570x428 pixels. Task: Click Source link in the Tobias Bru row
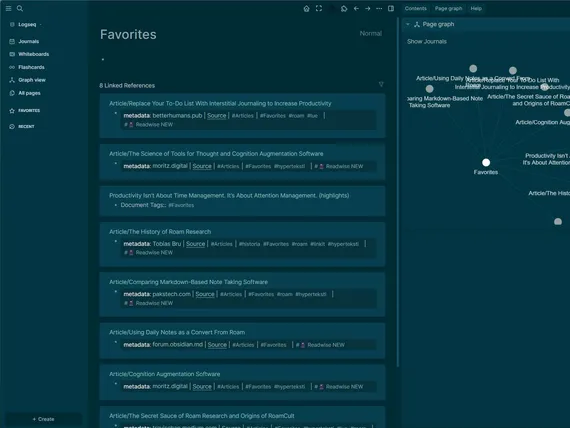tap(196, 244)
